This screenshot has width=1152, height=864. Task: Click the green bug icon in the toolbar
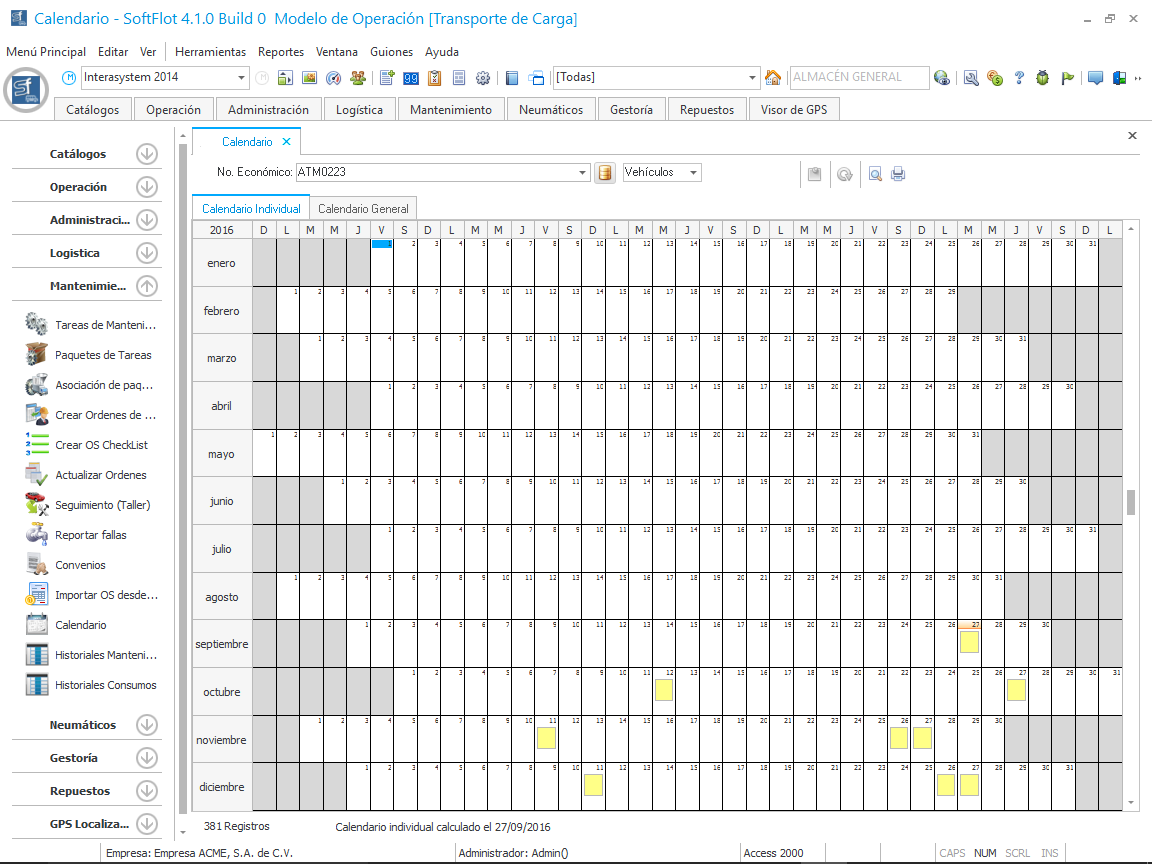[x=1042, y=78]
